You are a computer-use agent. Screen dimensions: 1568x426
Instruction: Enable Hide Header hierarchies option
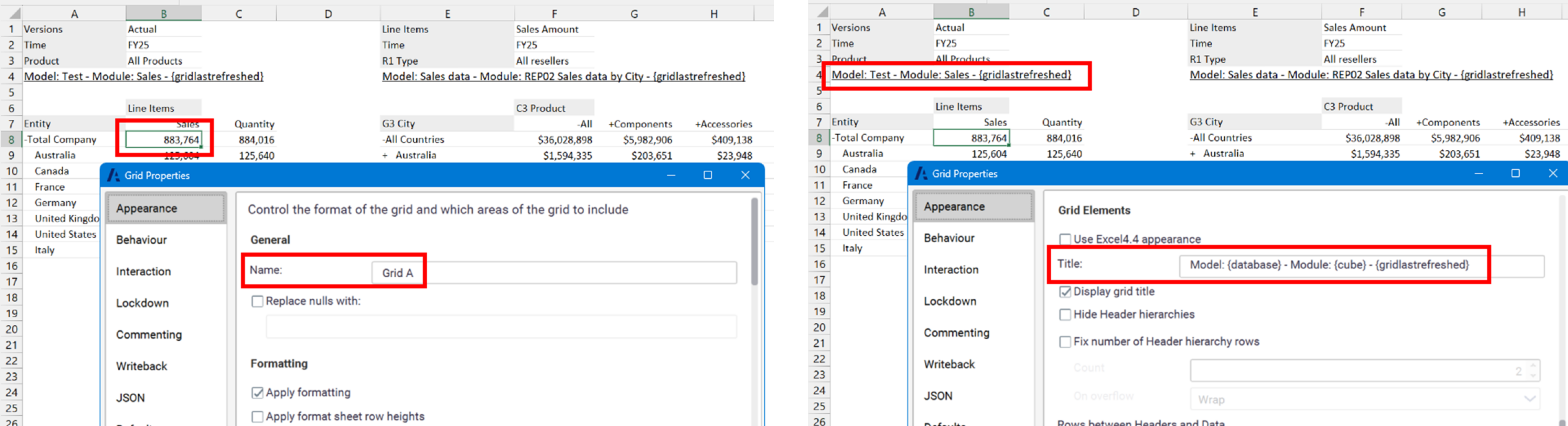[1065, 315]
